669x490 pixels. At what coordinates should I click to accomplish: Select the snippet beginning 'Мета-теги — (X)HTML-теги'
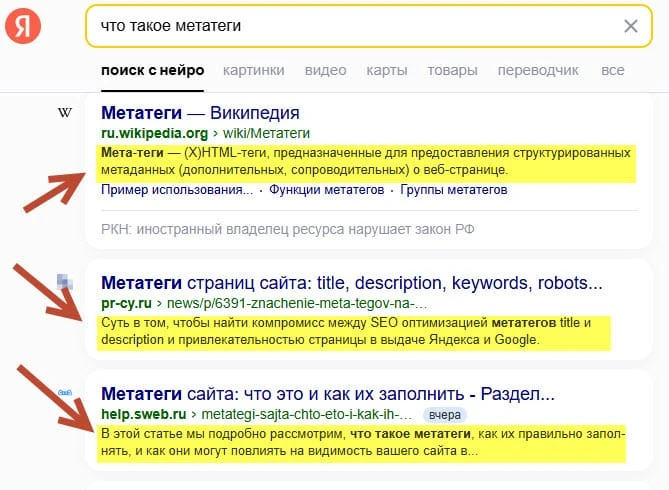click(366, 161)
